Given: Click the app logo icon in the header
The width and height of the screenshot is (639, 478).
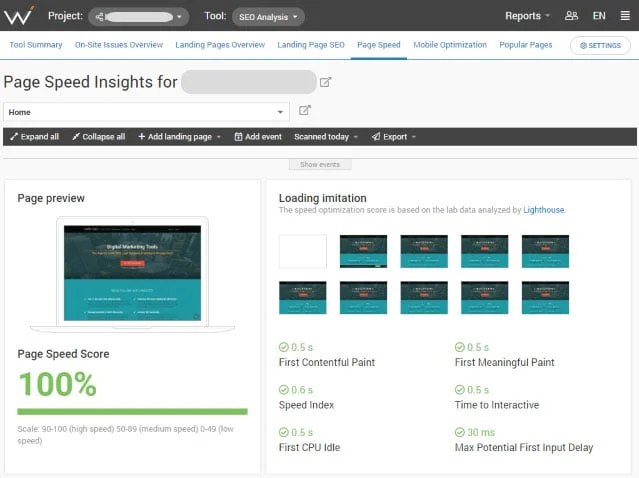Looking at the screenshot, I should (x=19, y=16).
